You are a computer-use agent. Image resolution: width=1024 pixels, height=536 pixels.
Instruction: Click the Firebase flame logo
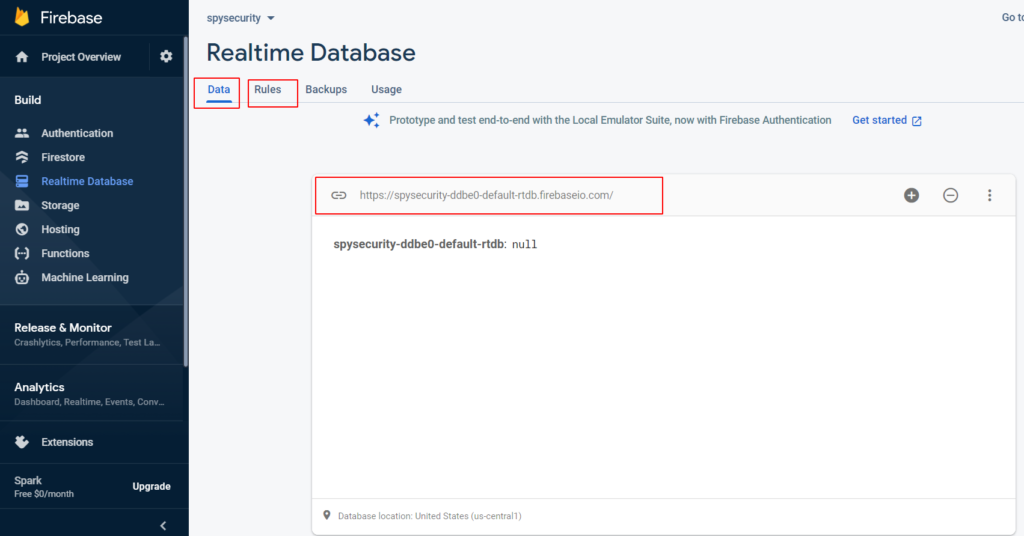(22, 17)
